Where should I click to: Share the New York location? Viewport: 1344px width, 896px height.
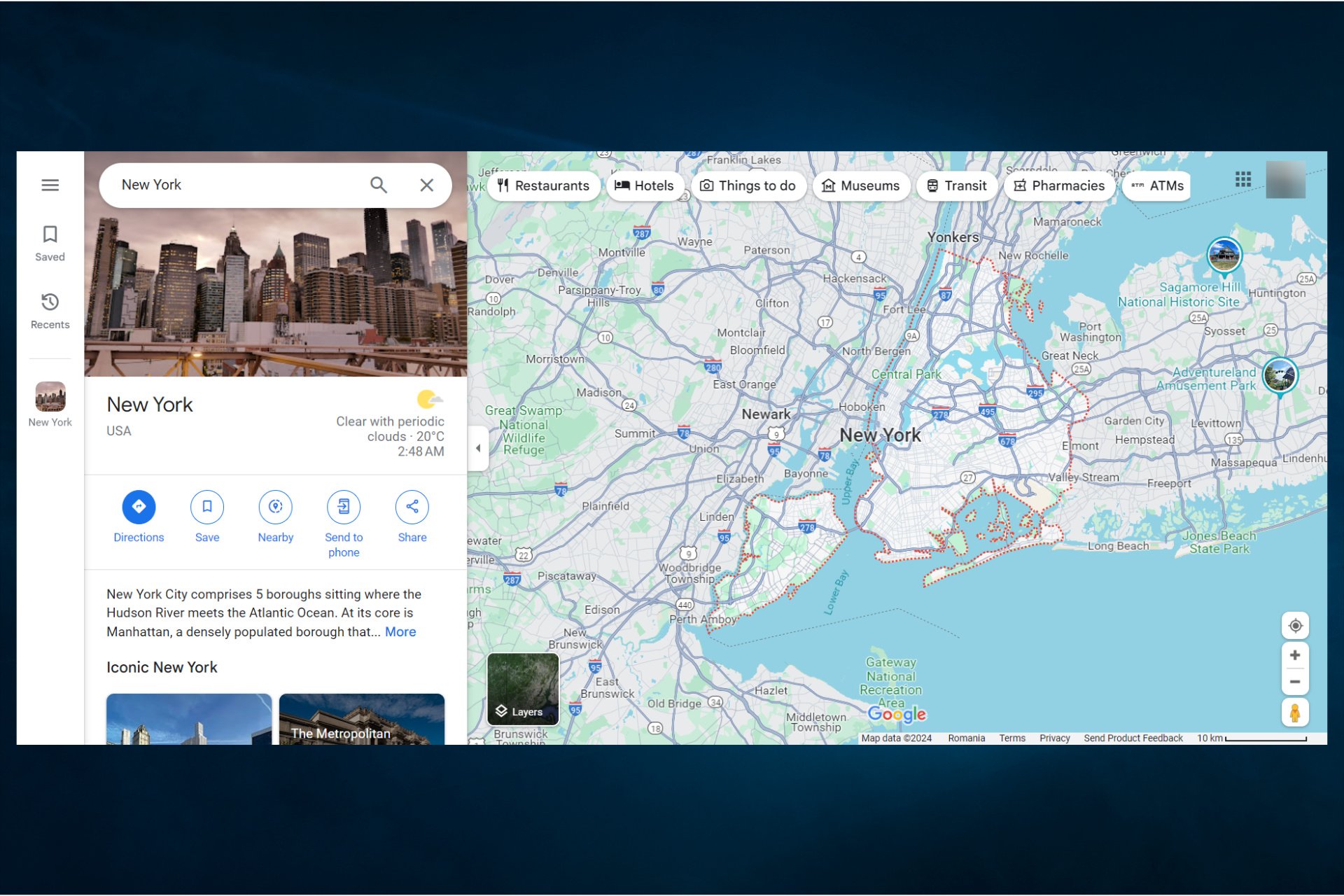pyautogui.click(x=412, y=517)
